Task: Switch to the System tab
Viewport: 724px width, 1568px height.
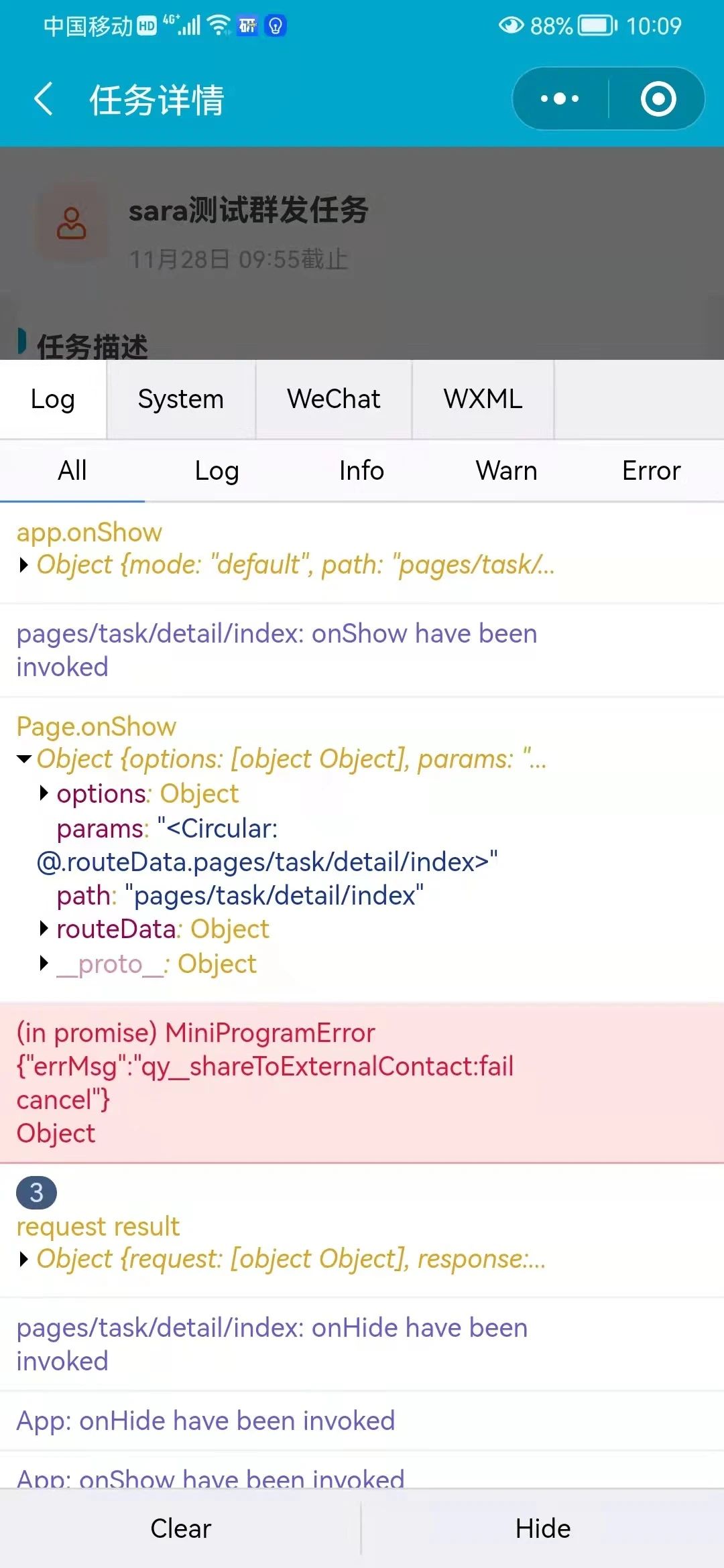Action: click(180, 399)
